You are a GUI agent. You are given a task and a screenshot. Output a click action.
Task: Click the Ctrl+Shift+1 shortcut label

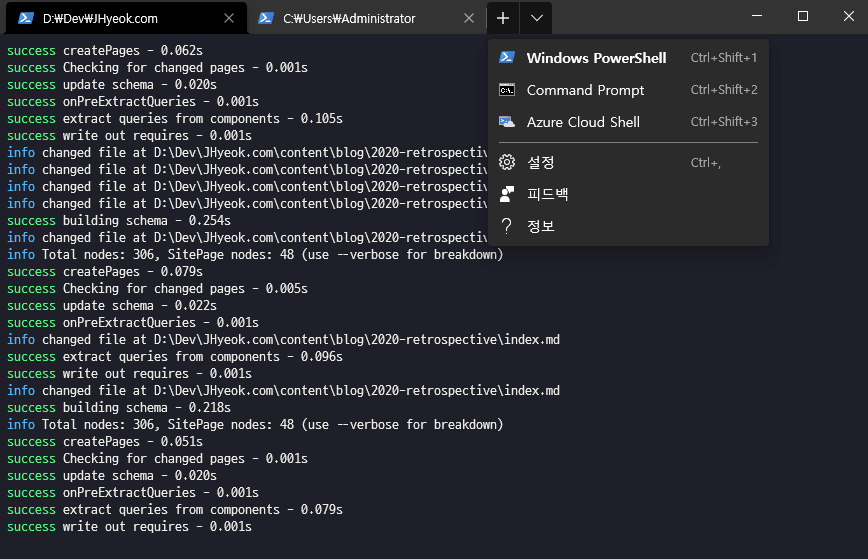[724, 58]
